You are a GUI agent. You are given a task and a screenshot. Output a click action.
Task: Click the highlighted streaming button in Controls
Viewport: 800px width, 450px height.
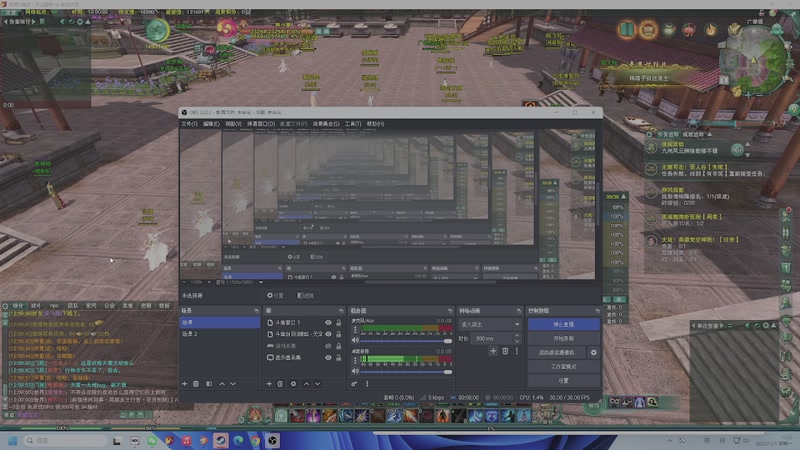[564, 324]
